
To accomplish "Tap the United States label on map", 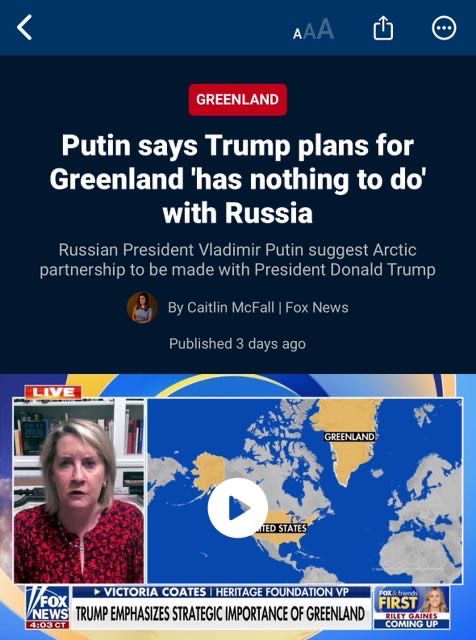I will click(x=282, y=528).
